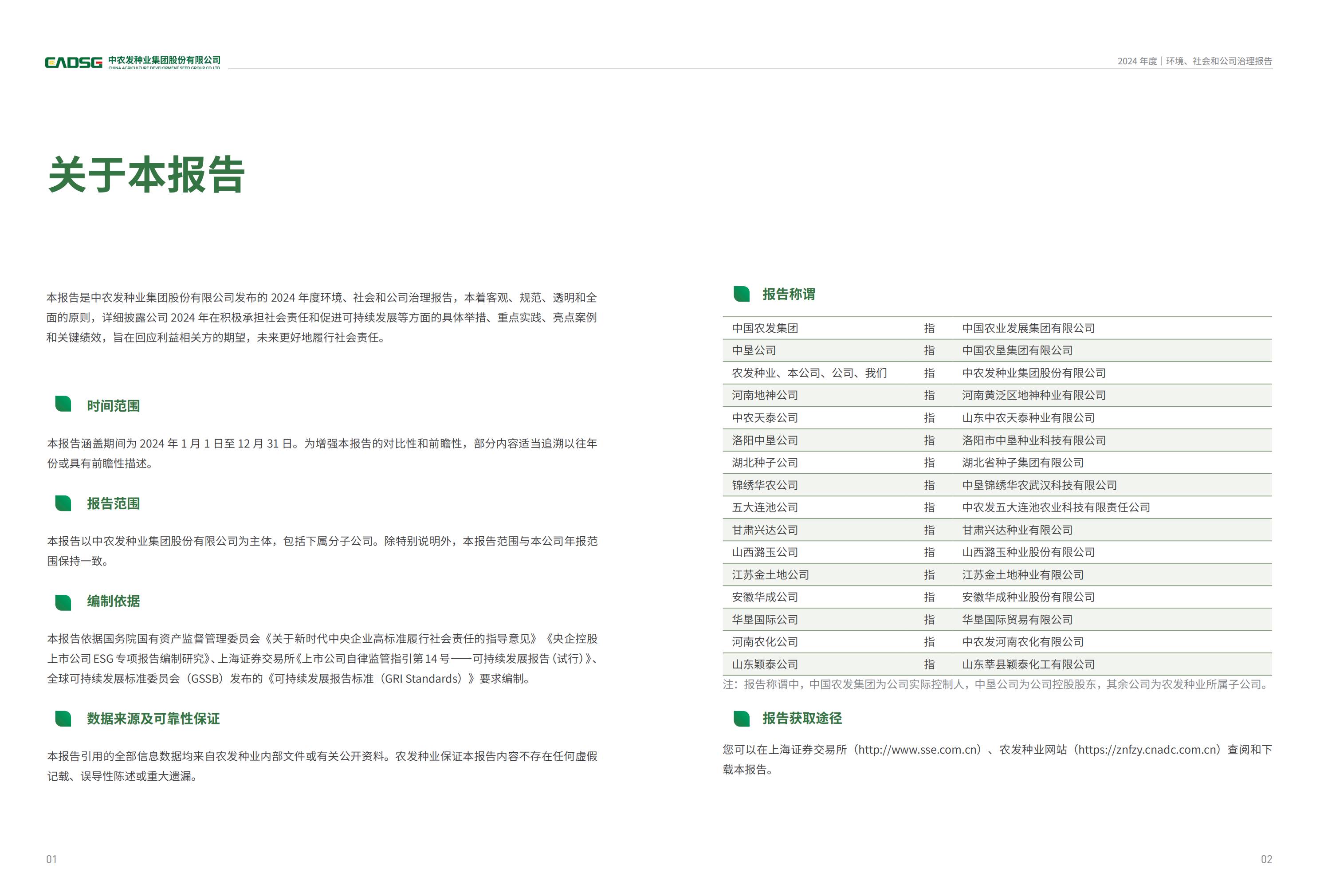Click table cell 山东颖泰公司
1320x896 pixels.
point(765,665)
